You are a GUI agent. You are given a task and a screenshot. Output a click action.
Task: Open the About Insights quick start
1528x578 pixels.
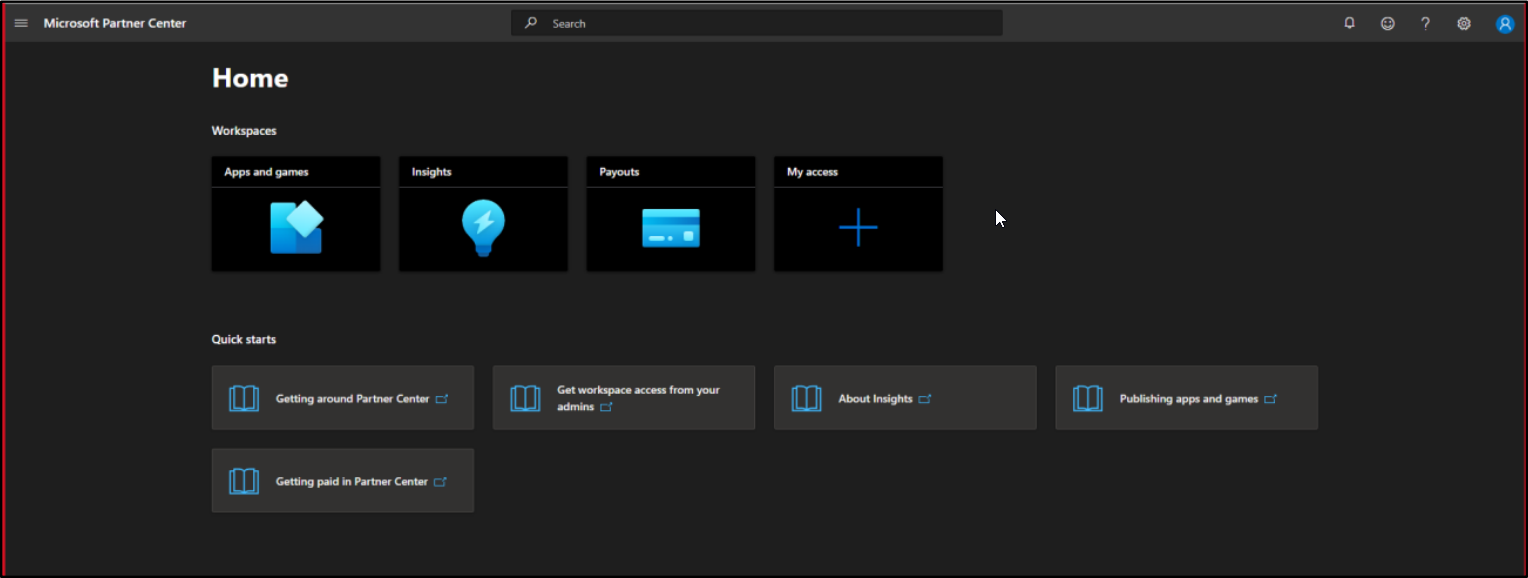coord(875,399)
